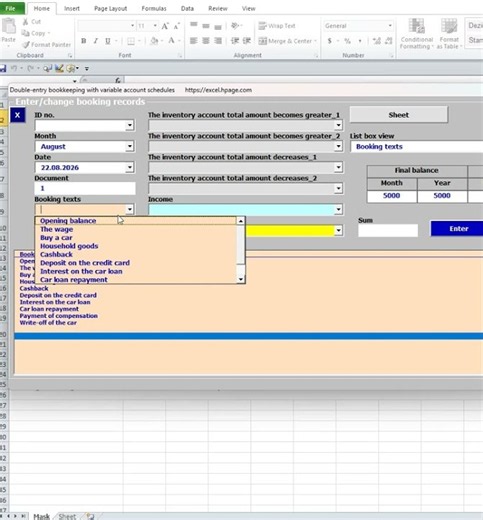Screen dimensions: 483x520
Task: Open Format as Table gallery
Action: [449, 34]
